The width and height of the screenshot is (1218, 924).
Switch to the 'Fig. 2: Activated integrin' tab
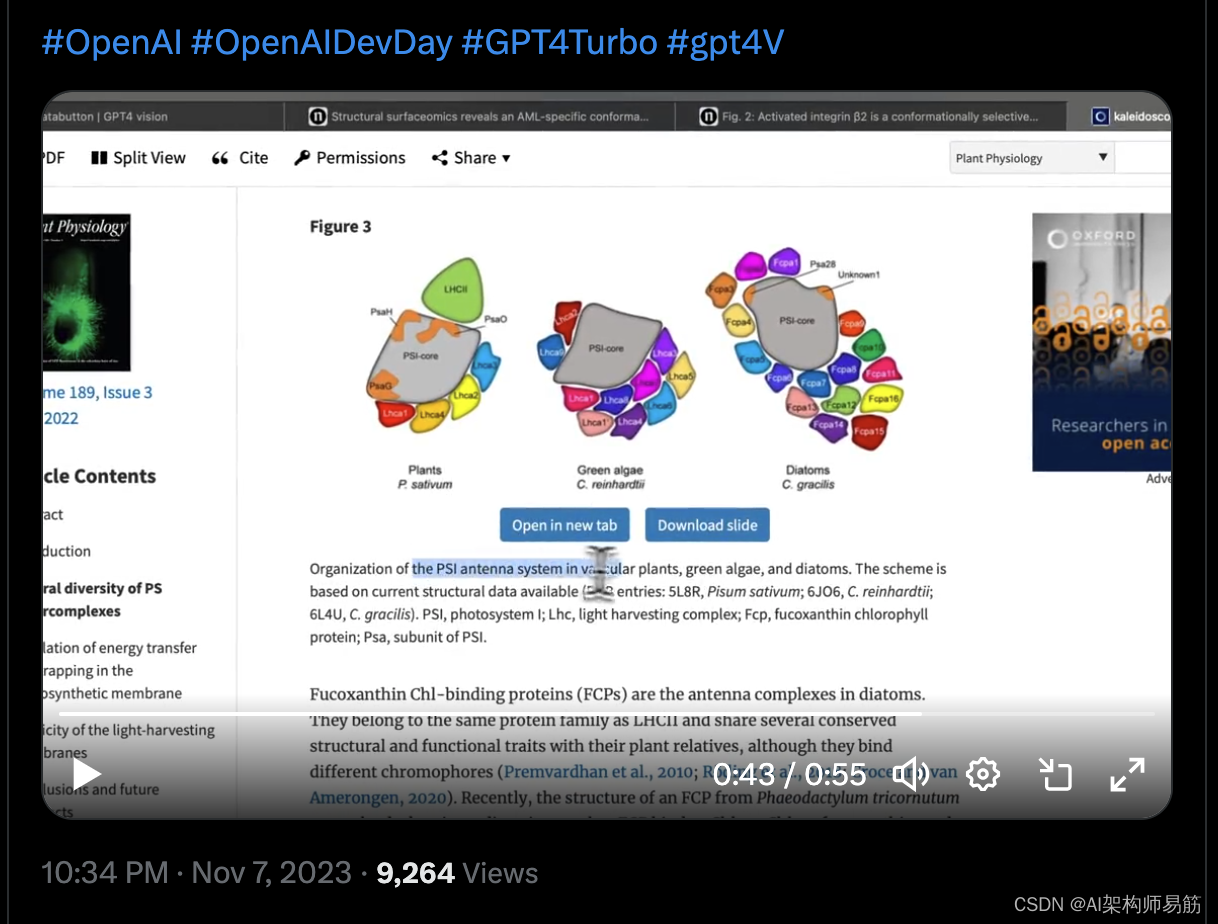(x=870, y=116)
